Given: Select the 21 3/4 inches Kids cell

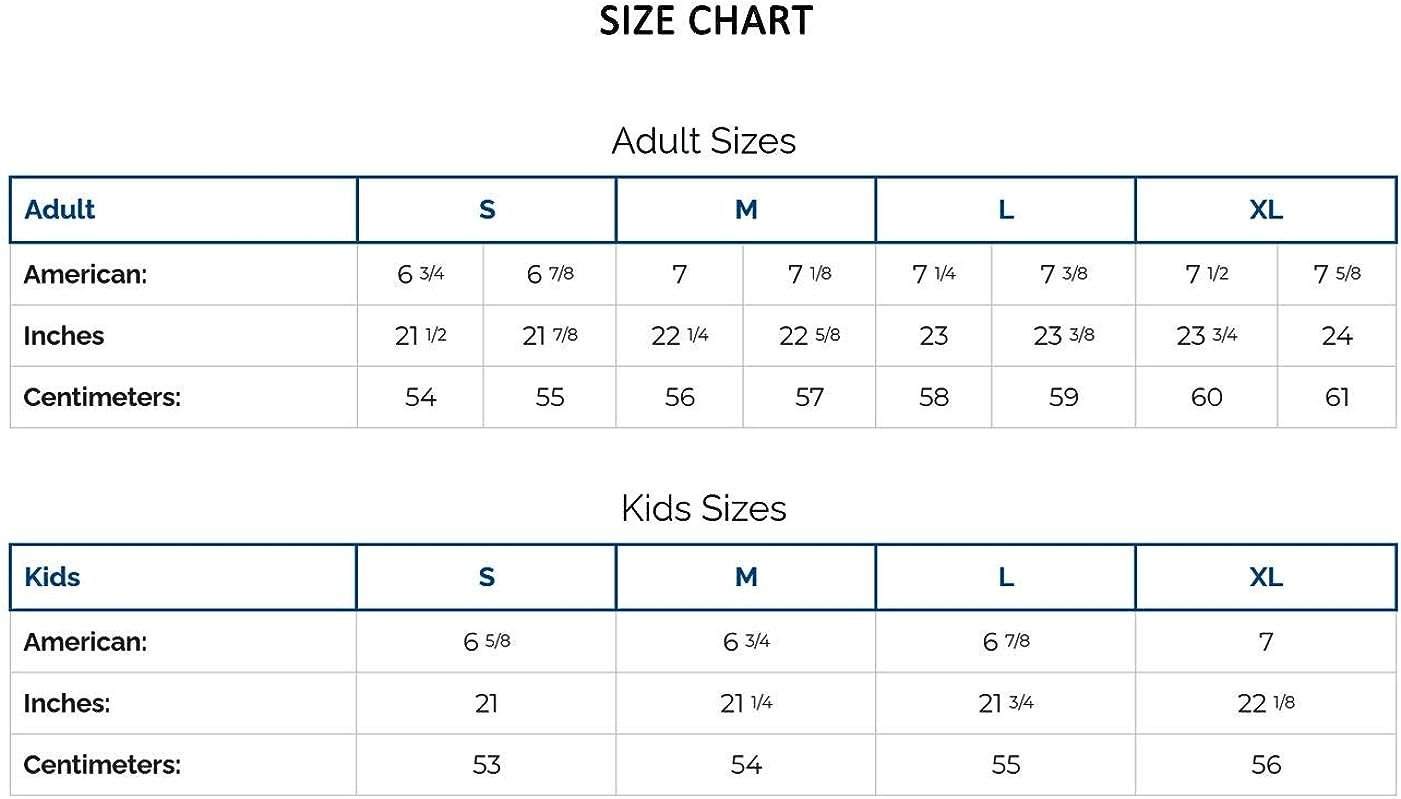Looking at the screenshot, I should (x=1005, y=703).
